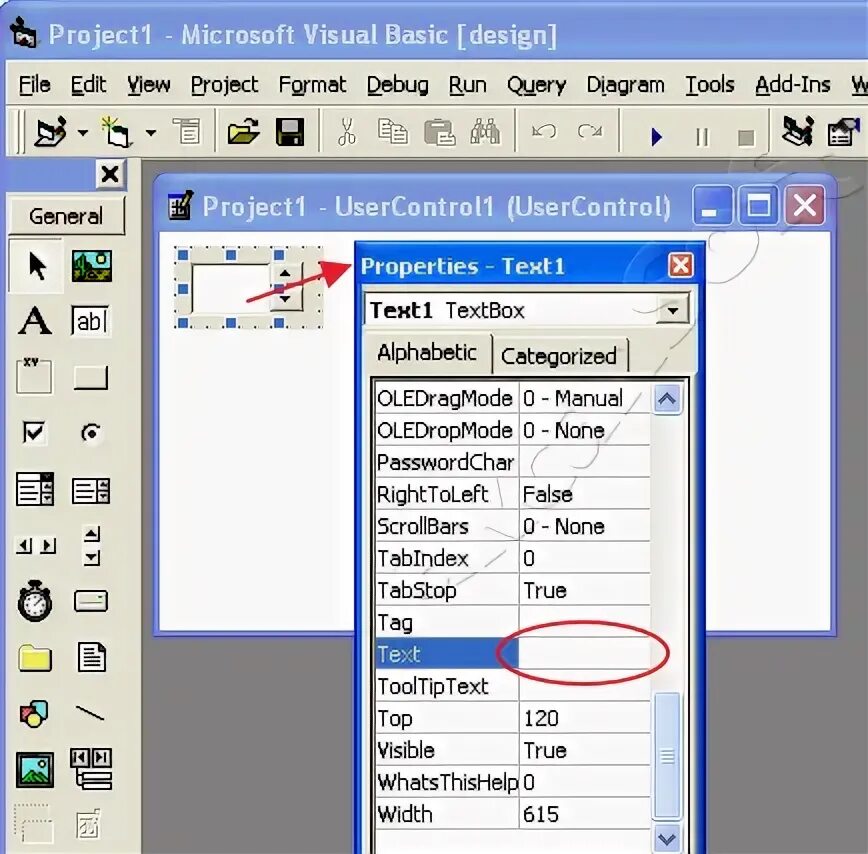Select the DriveListBox tool in toolbox
Viewport: 868px width, 854px height.
coord(91,601)
